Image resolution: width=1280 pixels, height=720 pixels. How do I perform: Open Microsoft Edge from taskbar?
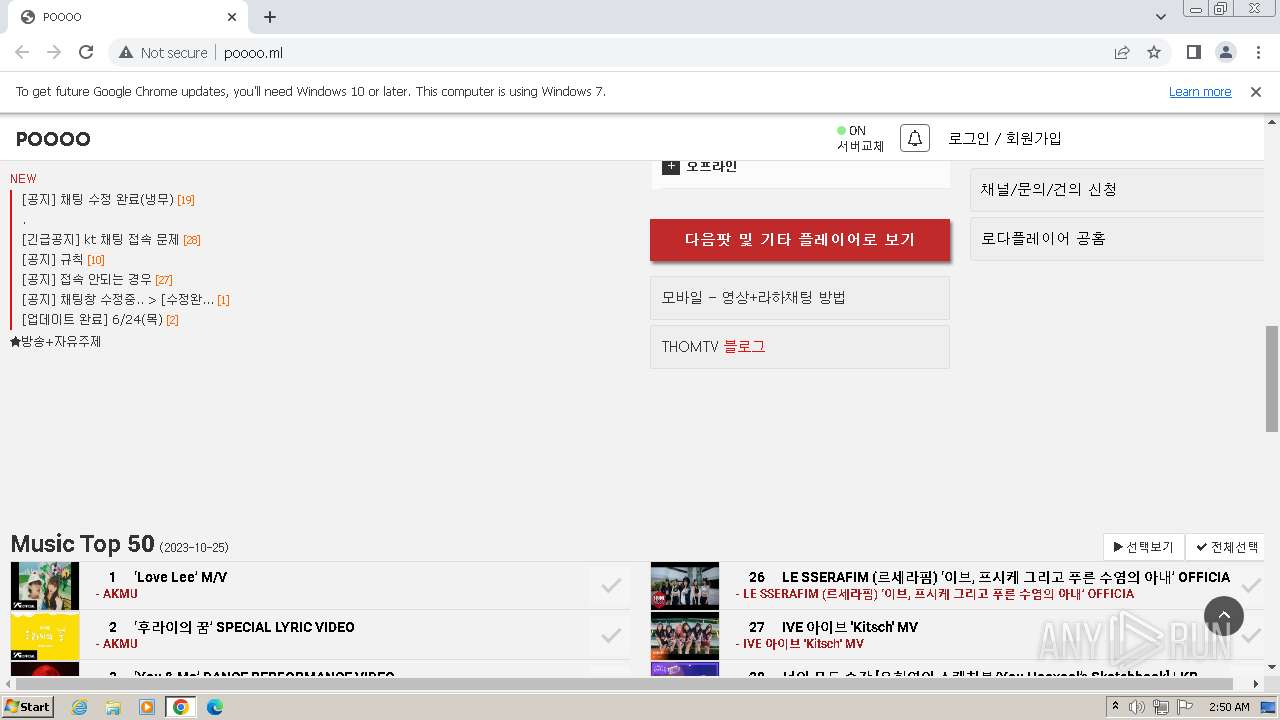click(215, 707)
